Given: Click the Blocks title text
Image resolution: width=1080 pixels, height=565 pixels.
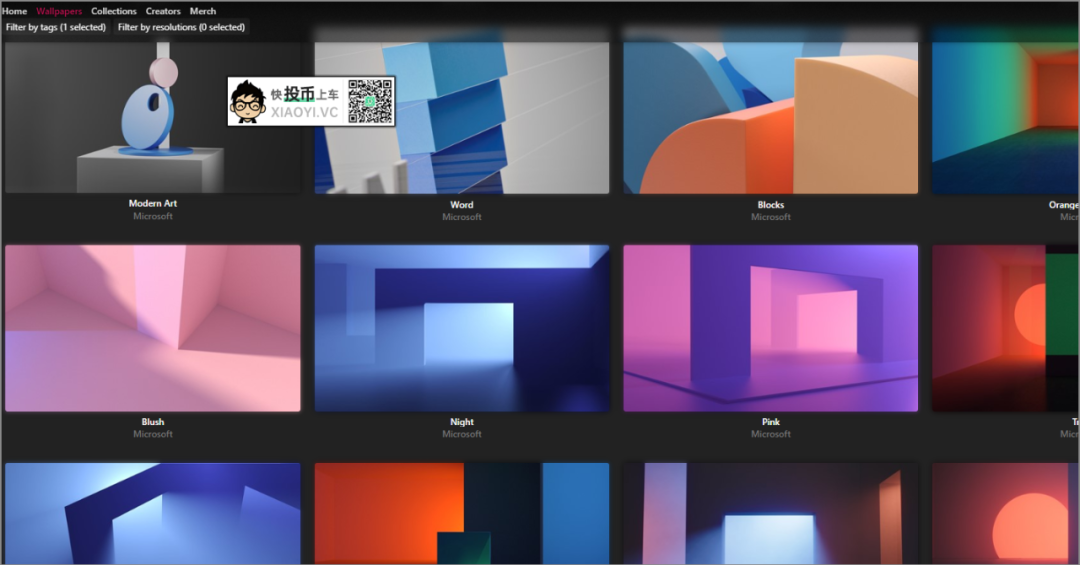Looking at the screenshot, I should (x=771, y=205).
